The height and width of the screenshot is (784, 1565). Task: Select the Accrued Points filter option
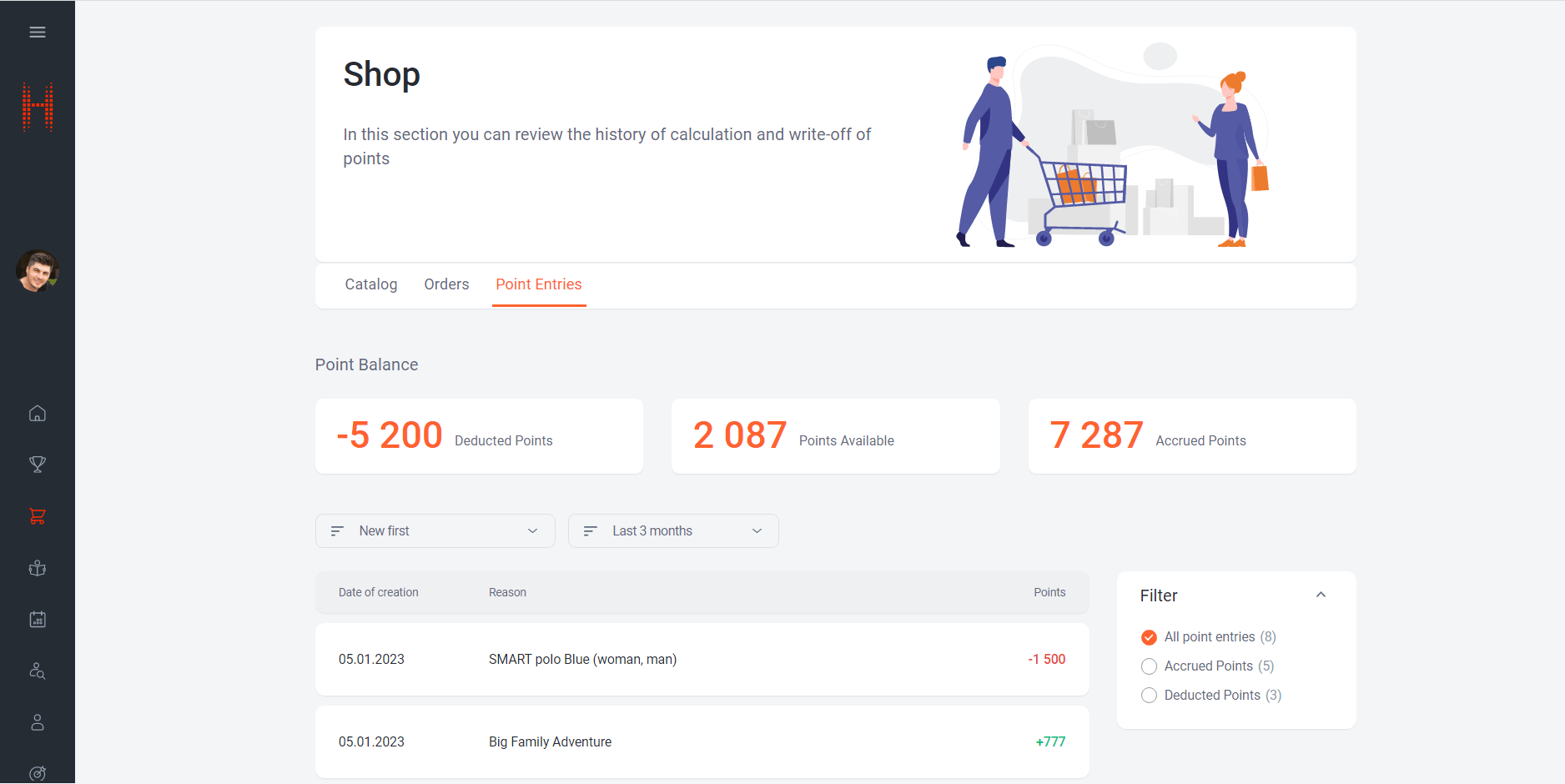point(1149,666)
